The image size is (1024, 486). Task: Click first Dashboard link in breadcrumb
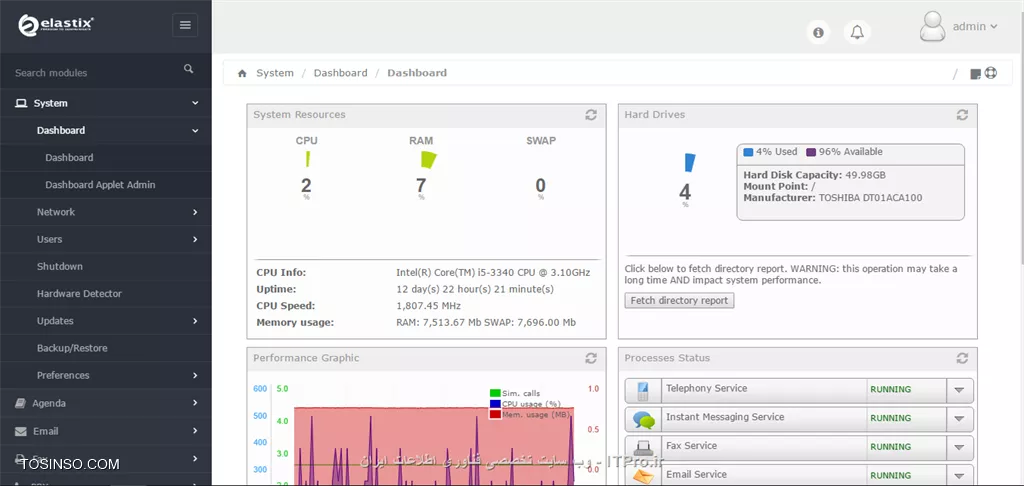tap(340, 73)
